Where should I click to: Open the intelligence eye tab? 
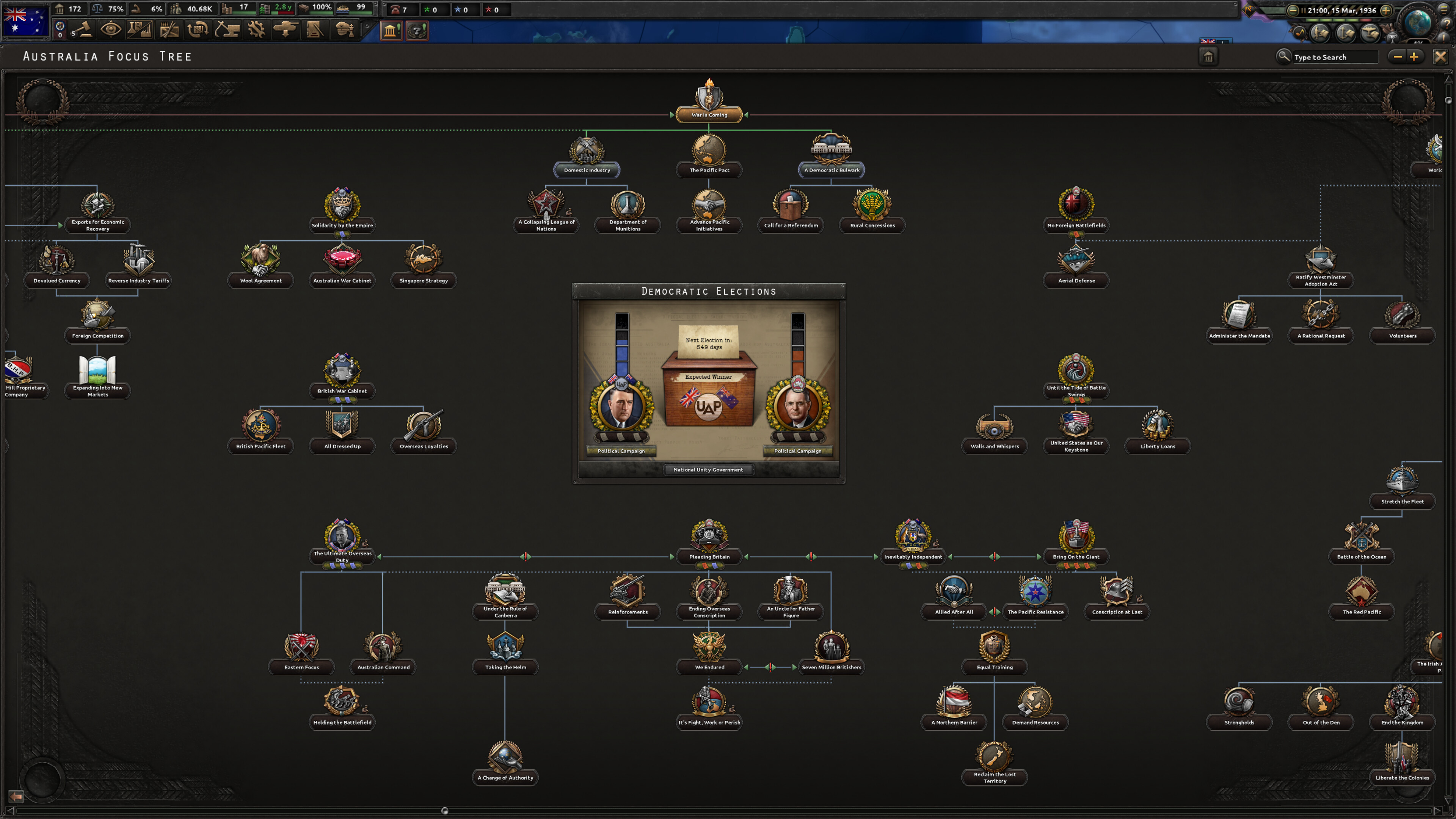point(111,30)
